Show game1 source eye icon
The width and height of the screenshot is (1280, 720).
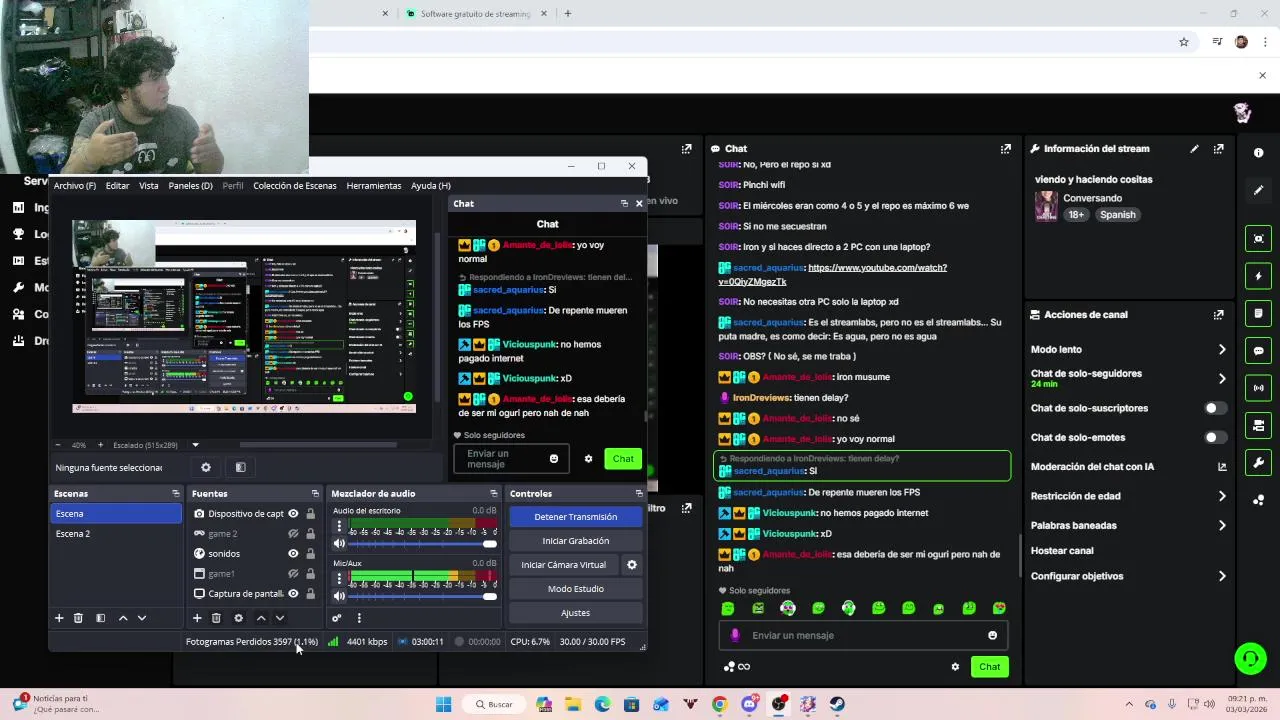(x=293, y=574)
